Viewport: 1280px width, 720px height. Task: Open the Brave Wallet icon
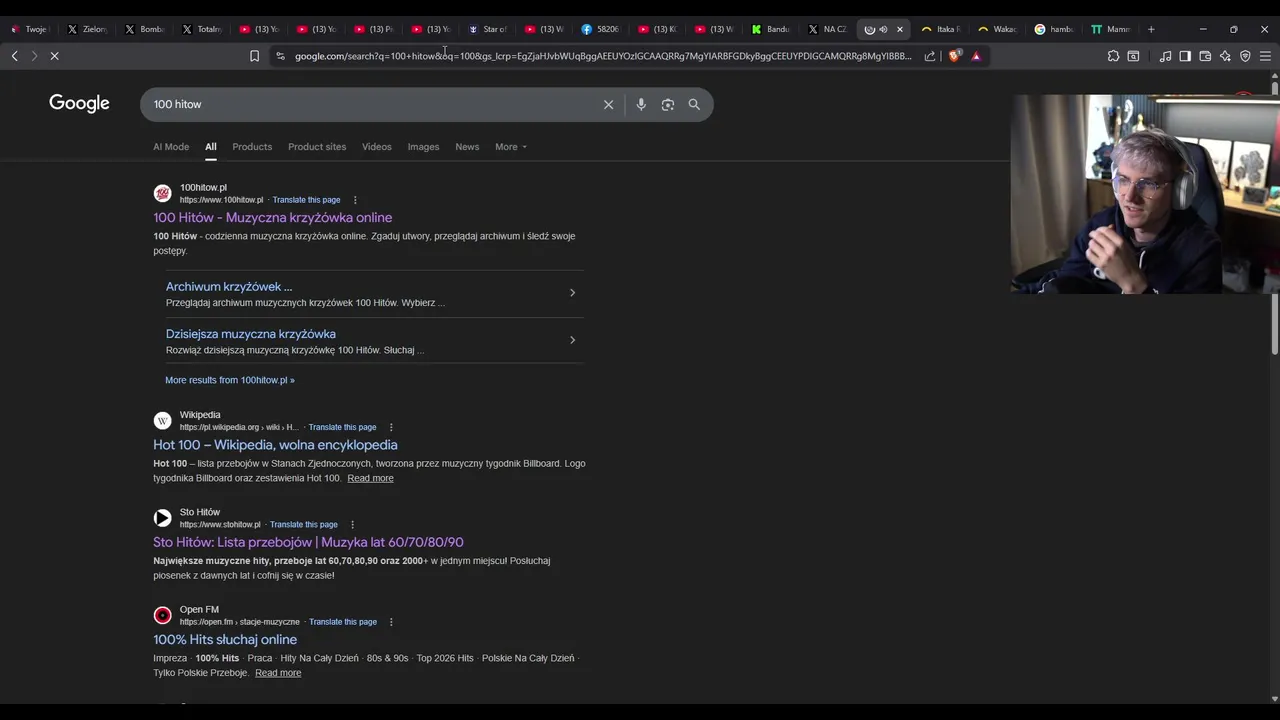(x=1205, y=56)
